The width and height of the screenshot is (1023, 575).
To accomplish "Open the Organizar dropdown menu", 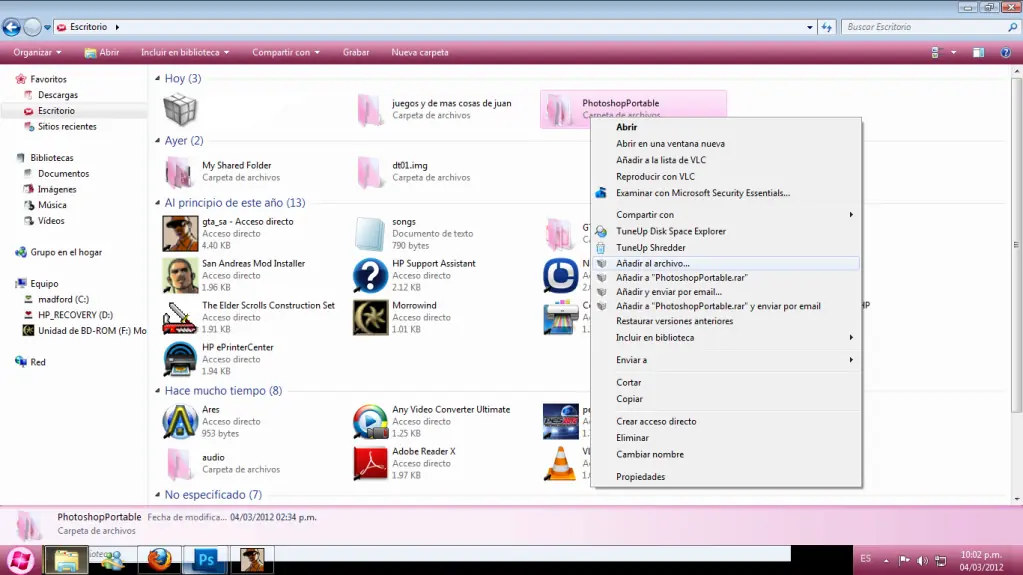I will click(37, 52).
